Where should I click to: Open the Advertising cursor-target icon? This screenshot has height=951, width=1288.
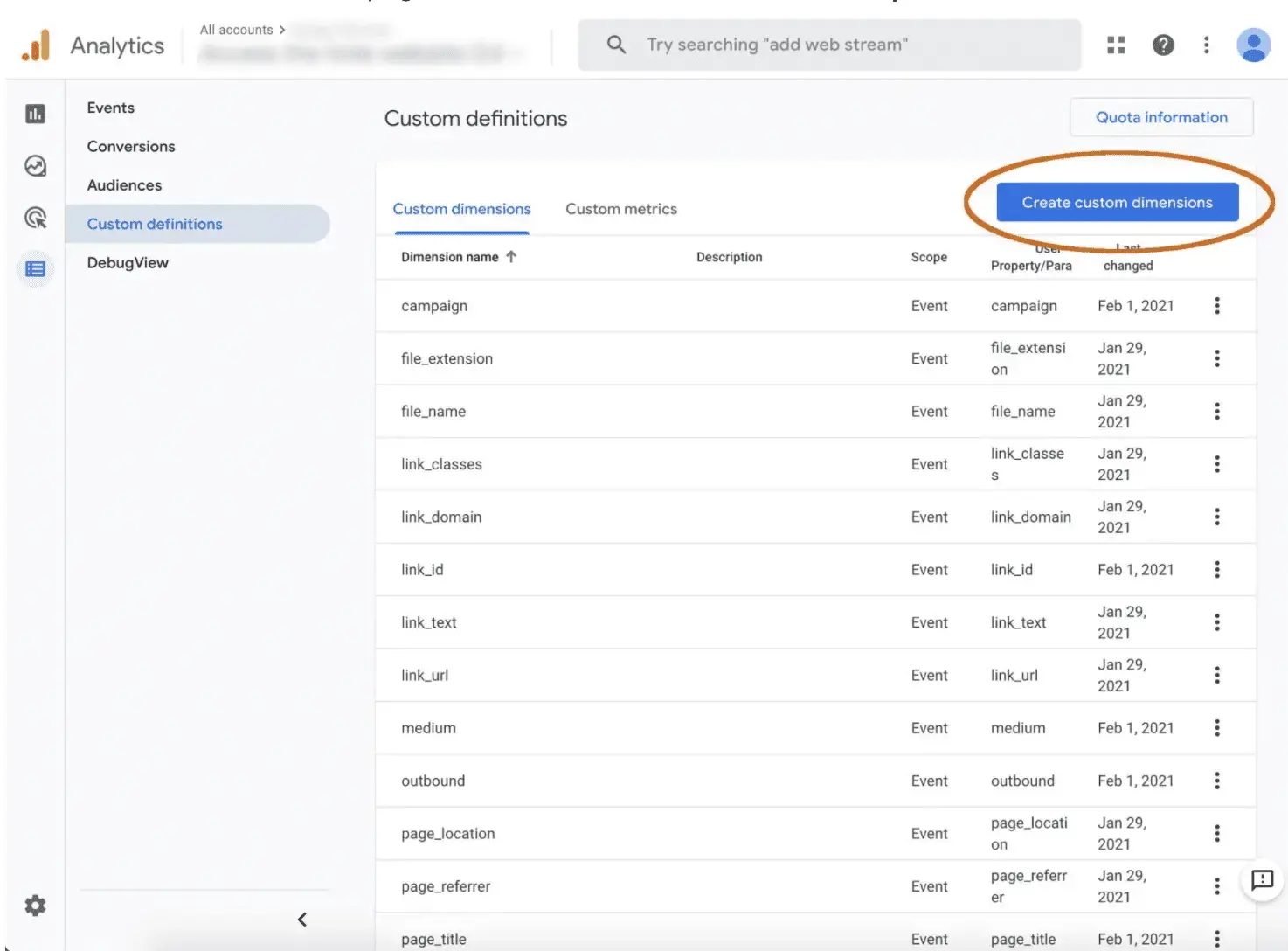click(35, 218)
